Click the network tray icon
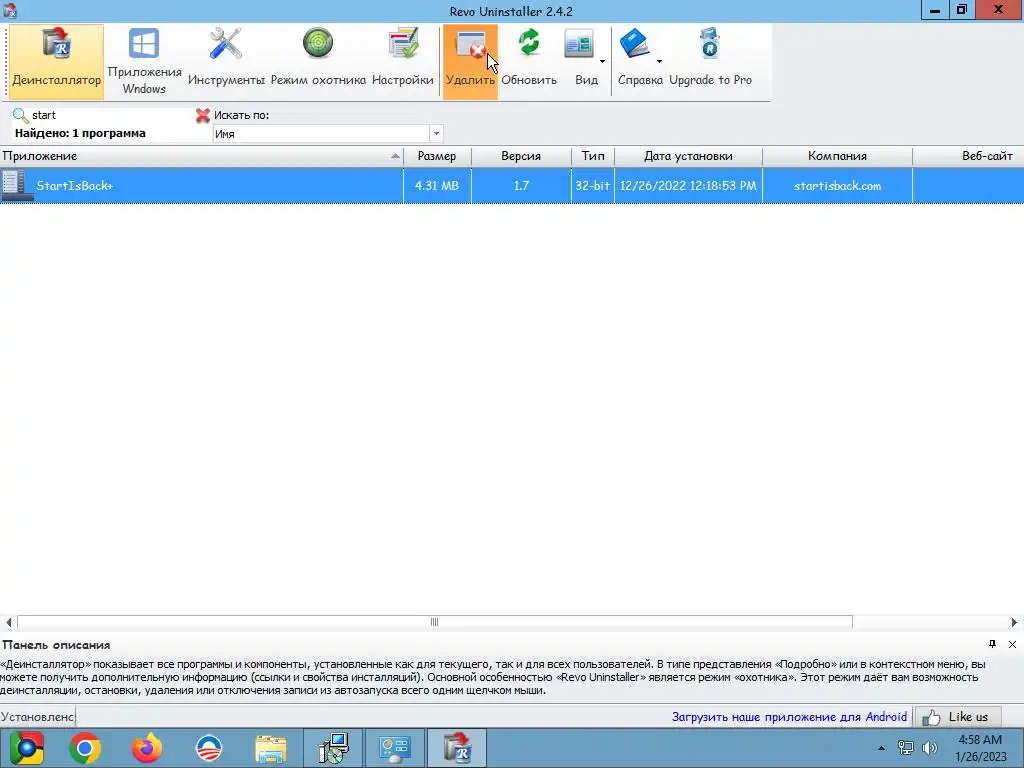This screenshot has width=1024, height=768. (905, 748)
